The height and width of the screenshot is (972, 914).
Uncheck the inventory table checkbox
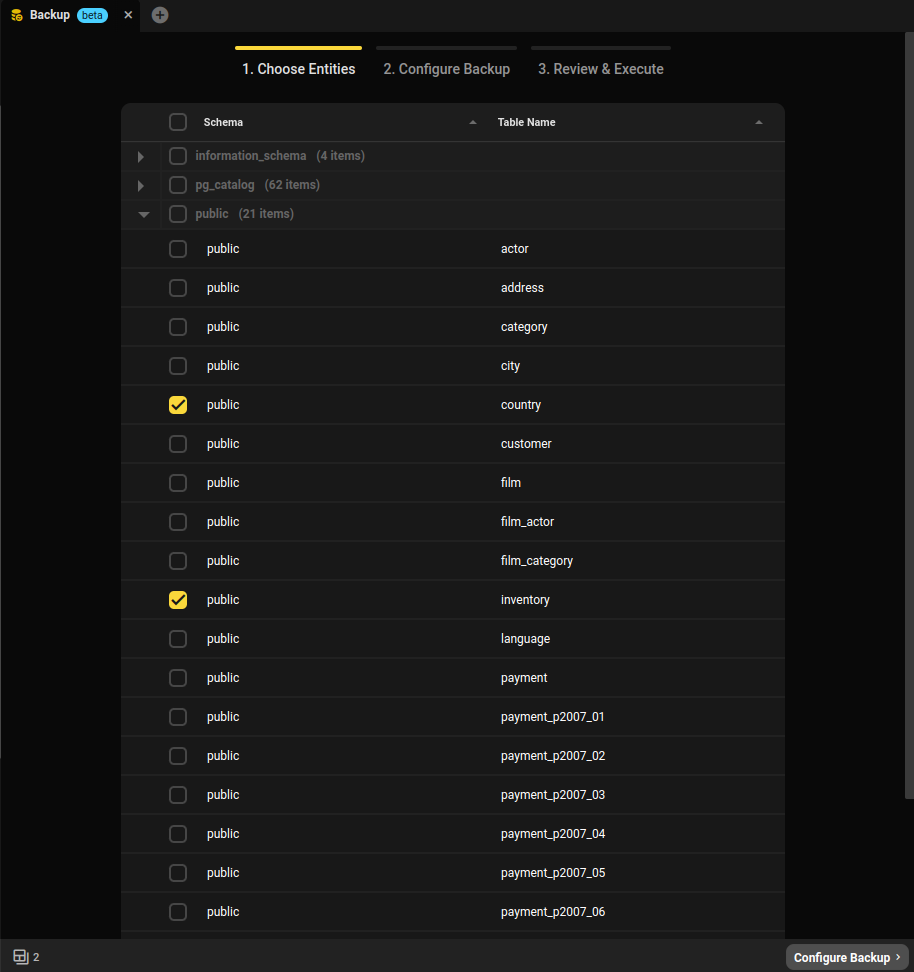[x=177, y=599]
